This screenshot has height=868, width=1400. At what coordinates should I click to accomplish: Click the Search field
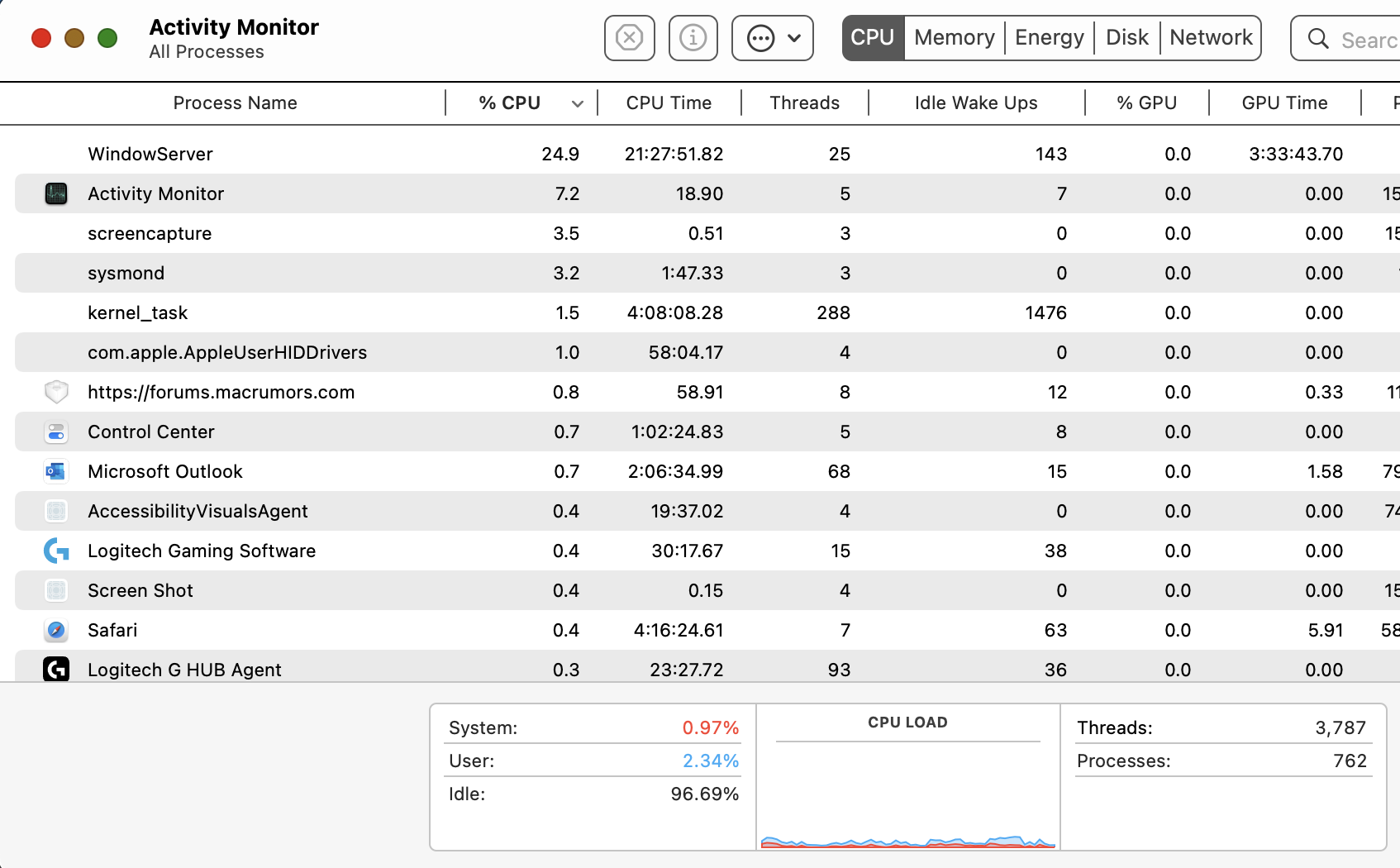[x=1345, y=39]
